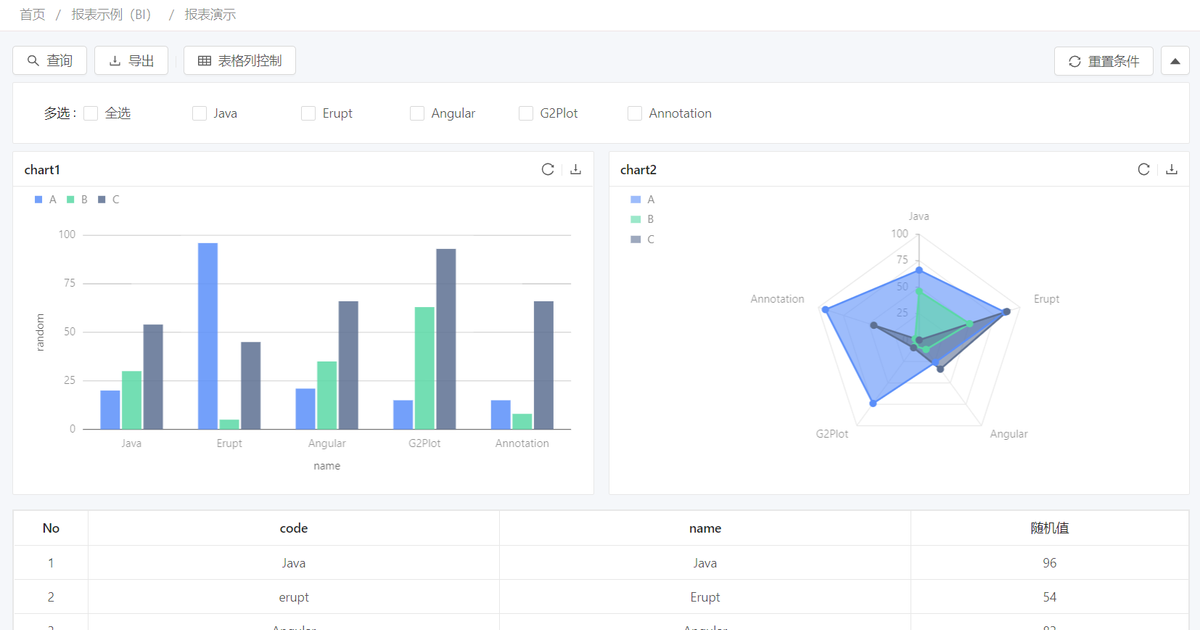
Task: Toggle series B in chart1 legend
Action: 77,200
